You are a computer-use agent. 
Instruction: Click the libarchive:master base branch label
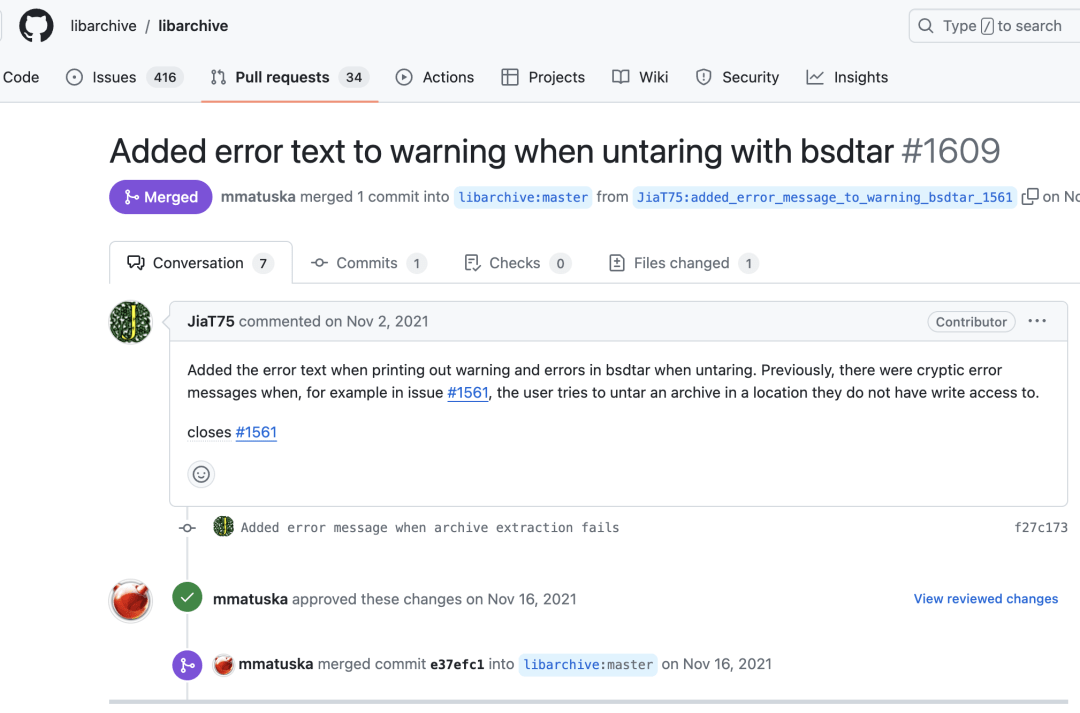[x=523, y=197]
